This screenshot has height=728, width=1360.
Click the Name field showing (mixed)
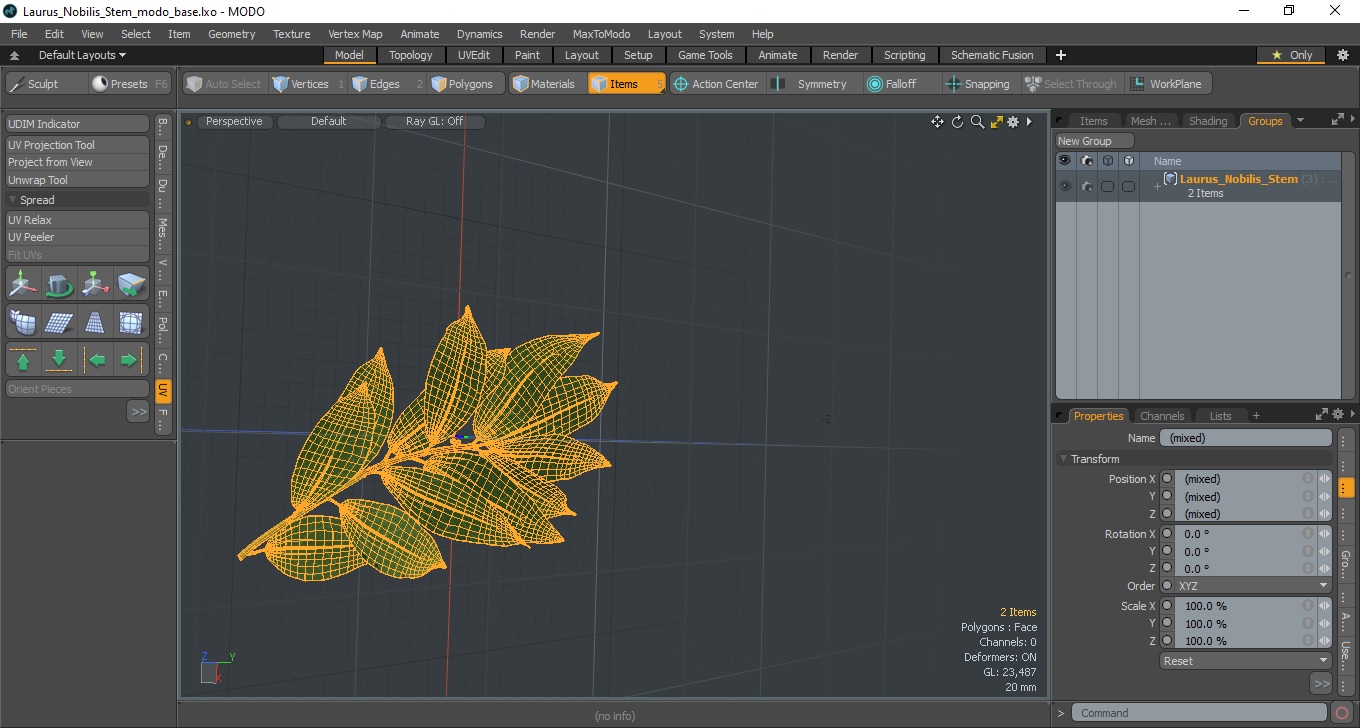tap(1245, 438)
